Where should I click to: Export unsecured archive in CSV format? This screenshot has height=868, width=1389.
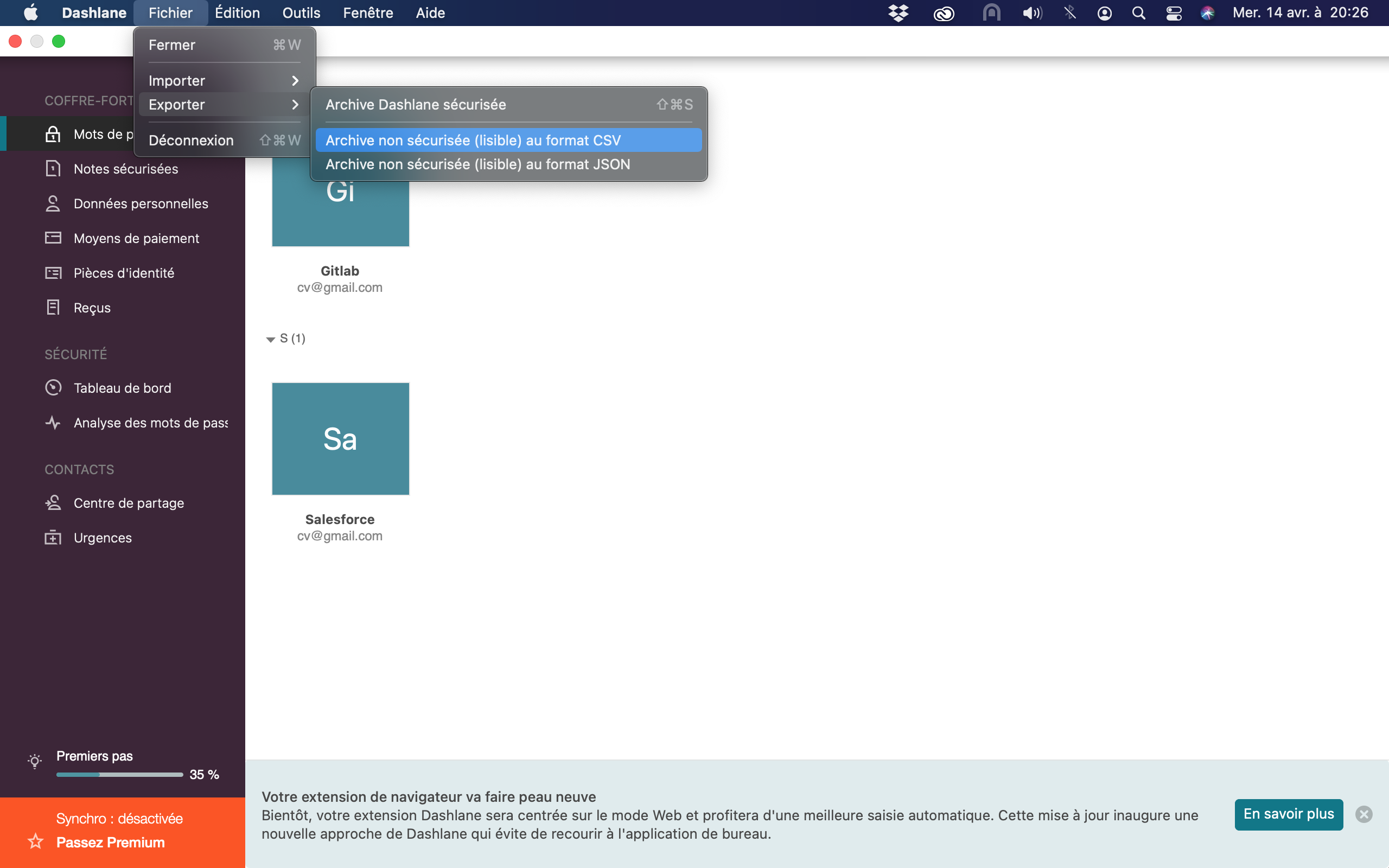click(508, 140)
